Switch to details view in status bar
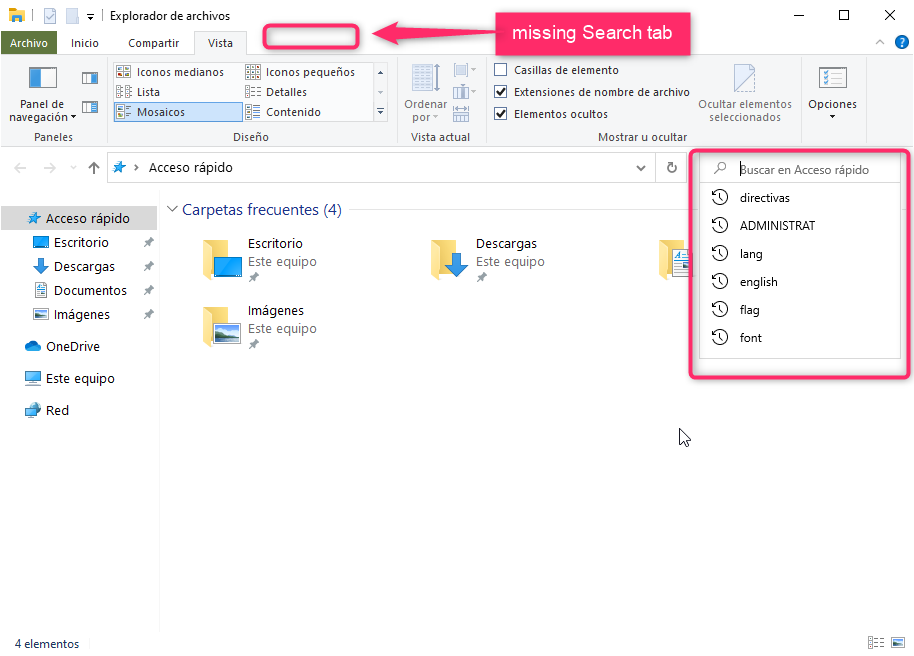The height and width of the screenshot is (656, 914). pyautogui.click(x=876, y=643)
